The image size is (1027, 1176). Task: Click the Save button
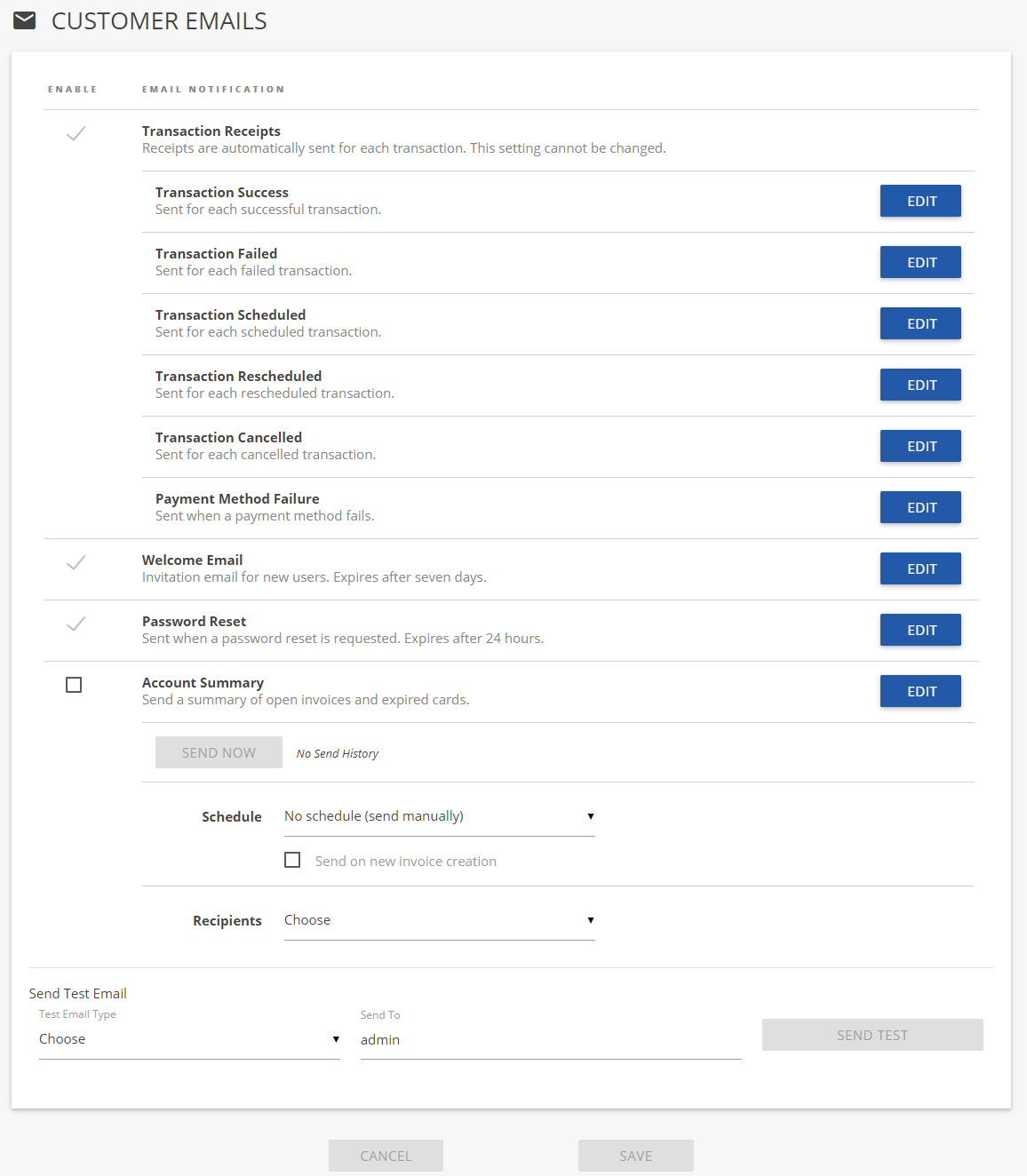(x=636, y=1156)
